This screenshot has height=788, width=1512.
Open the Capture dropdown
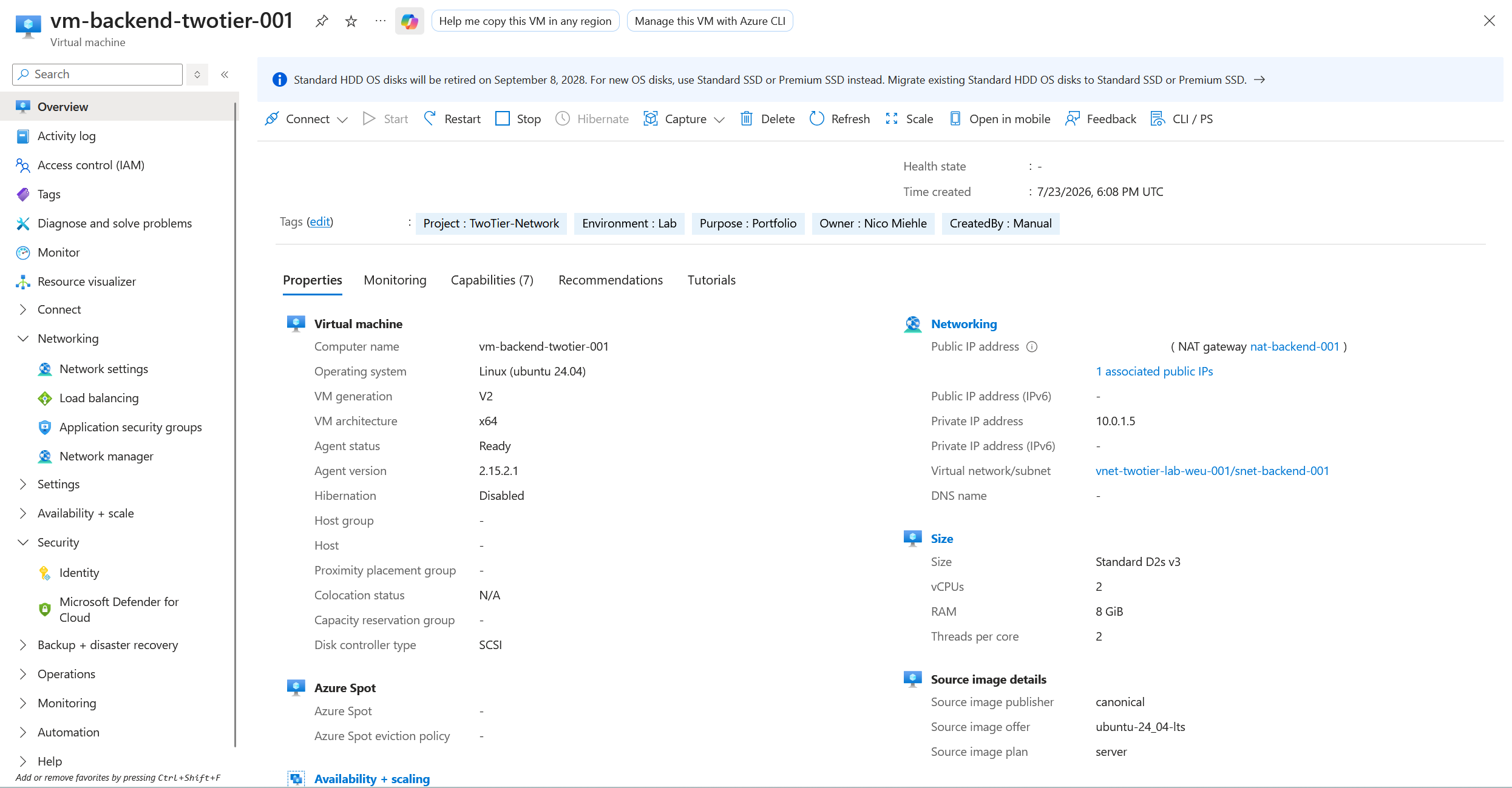[x=684, y=119]
